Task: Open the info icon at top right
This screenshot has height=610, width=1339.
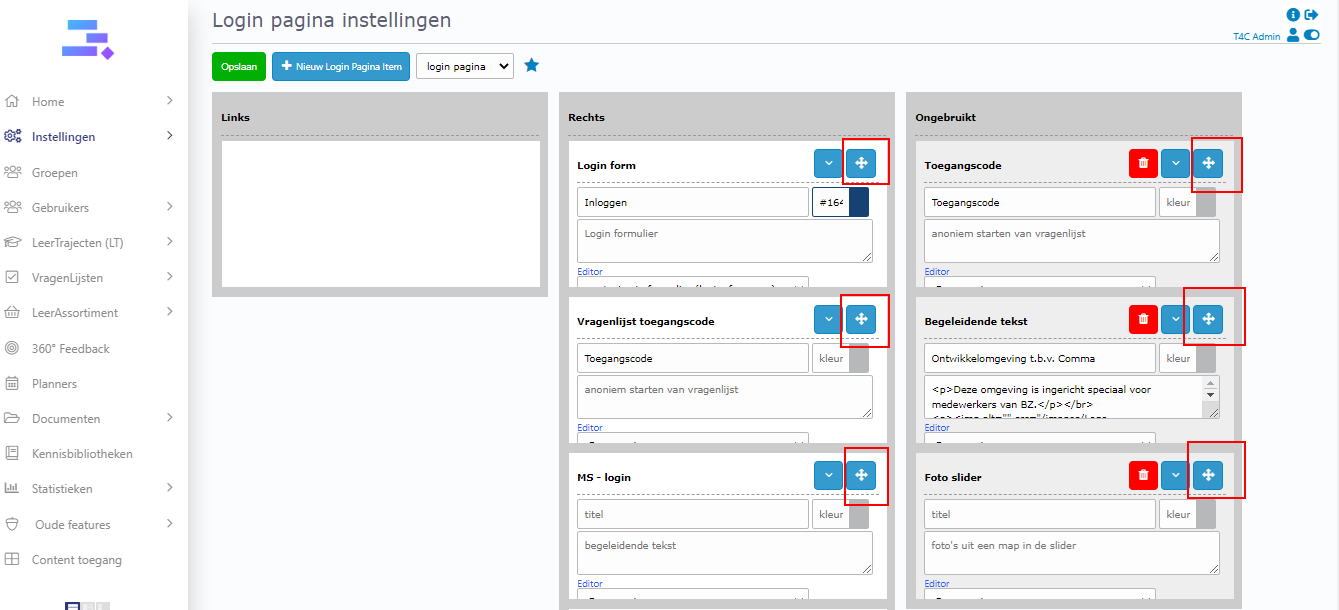Action: 1293,15
